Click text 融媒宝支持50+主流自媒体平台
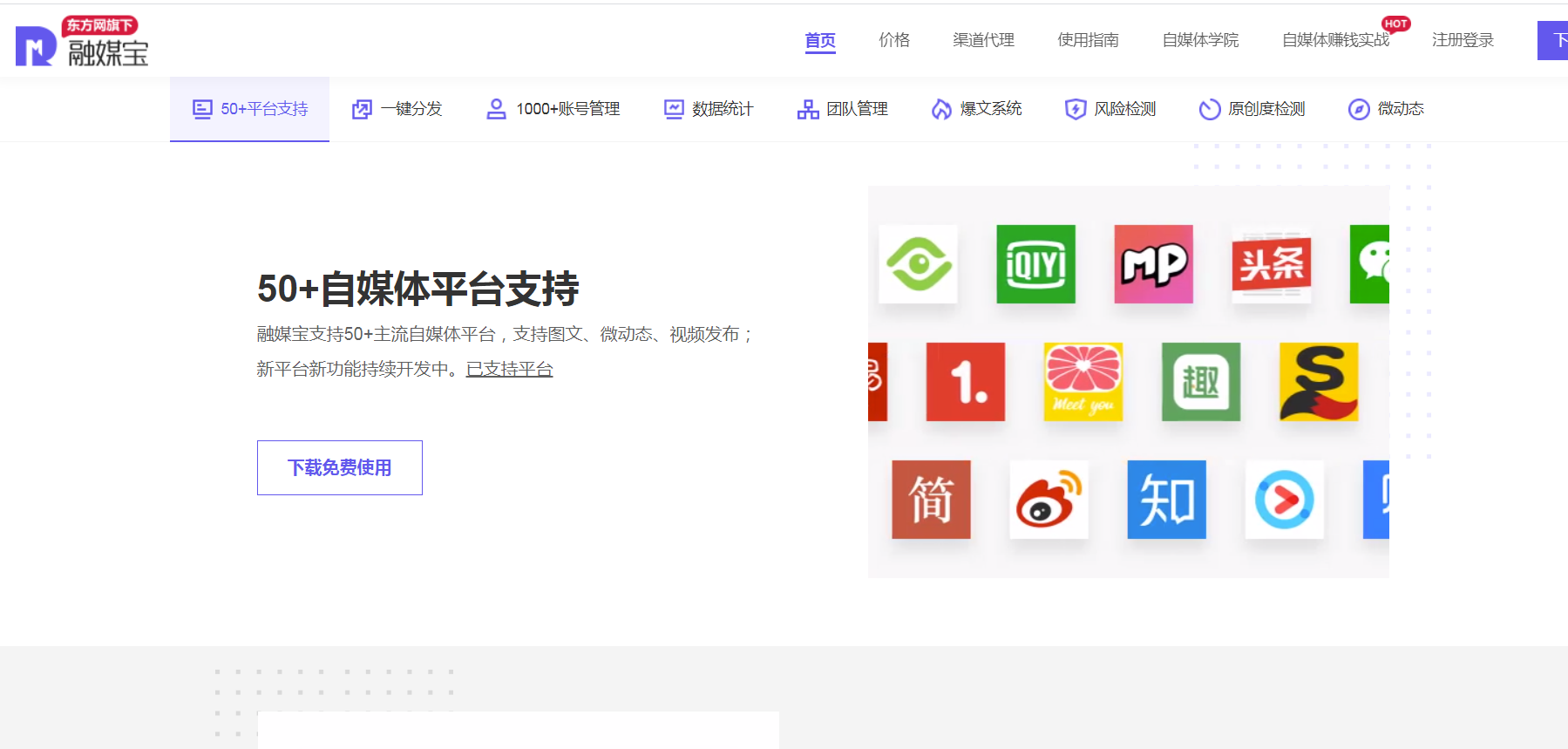Viewport: 1568px width, 749px height. [x=376, y=334]
